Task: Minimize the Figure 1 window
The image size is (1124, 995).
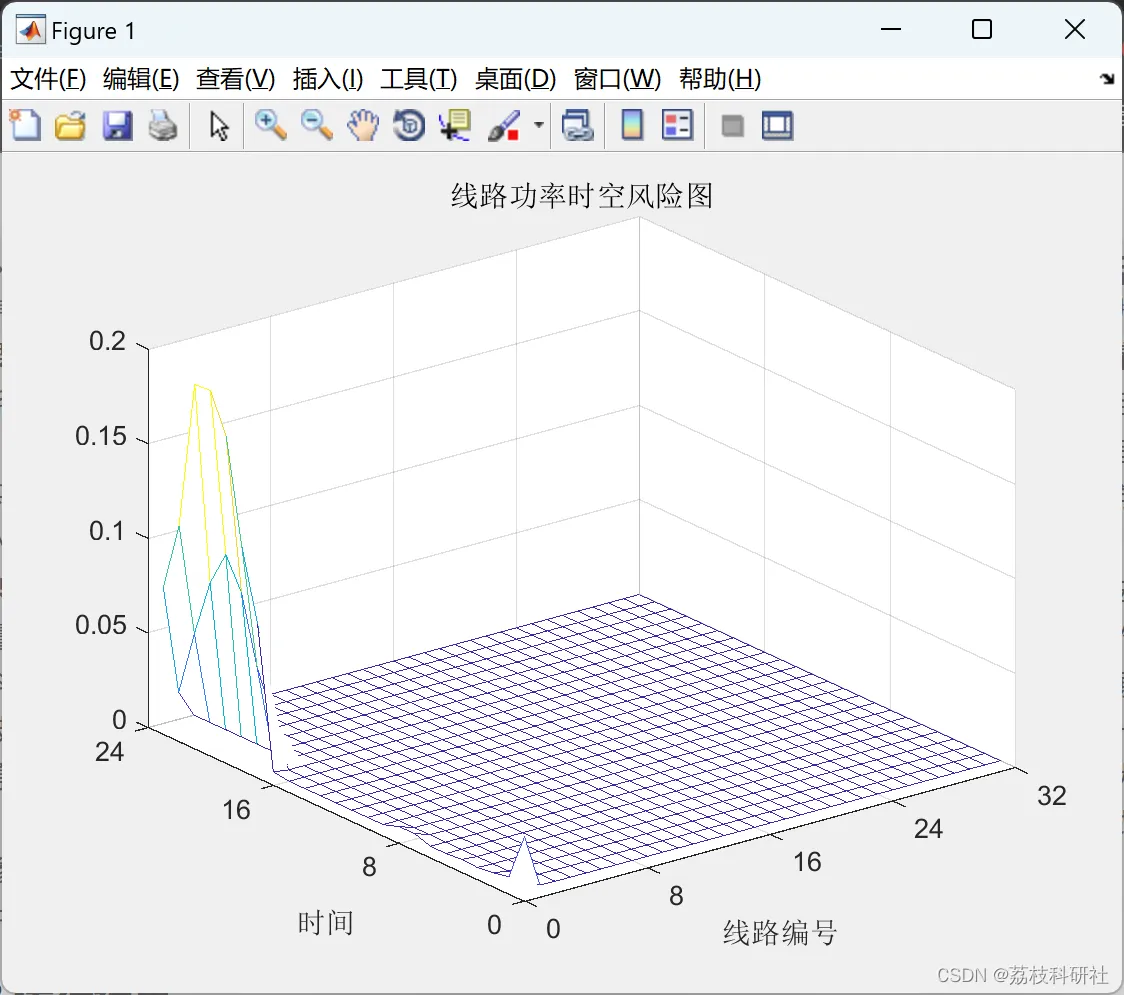Action: pyautogui.click(x=890, y=29)
